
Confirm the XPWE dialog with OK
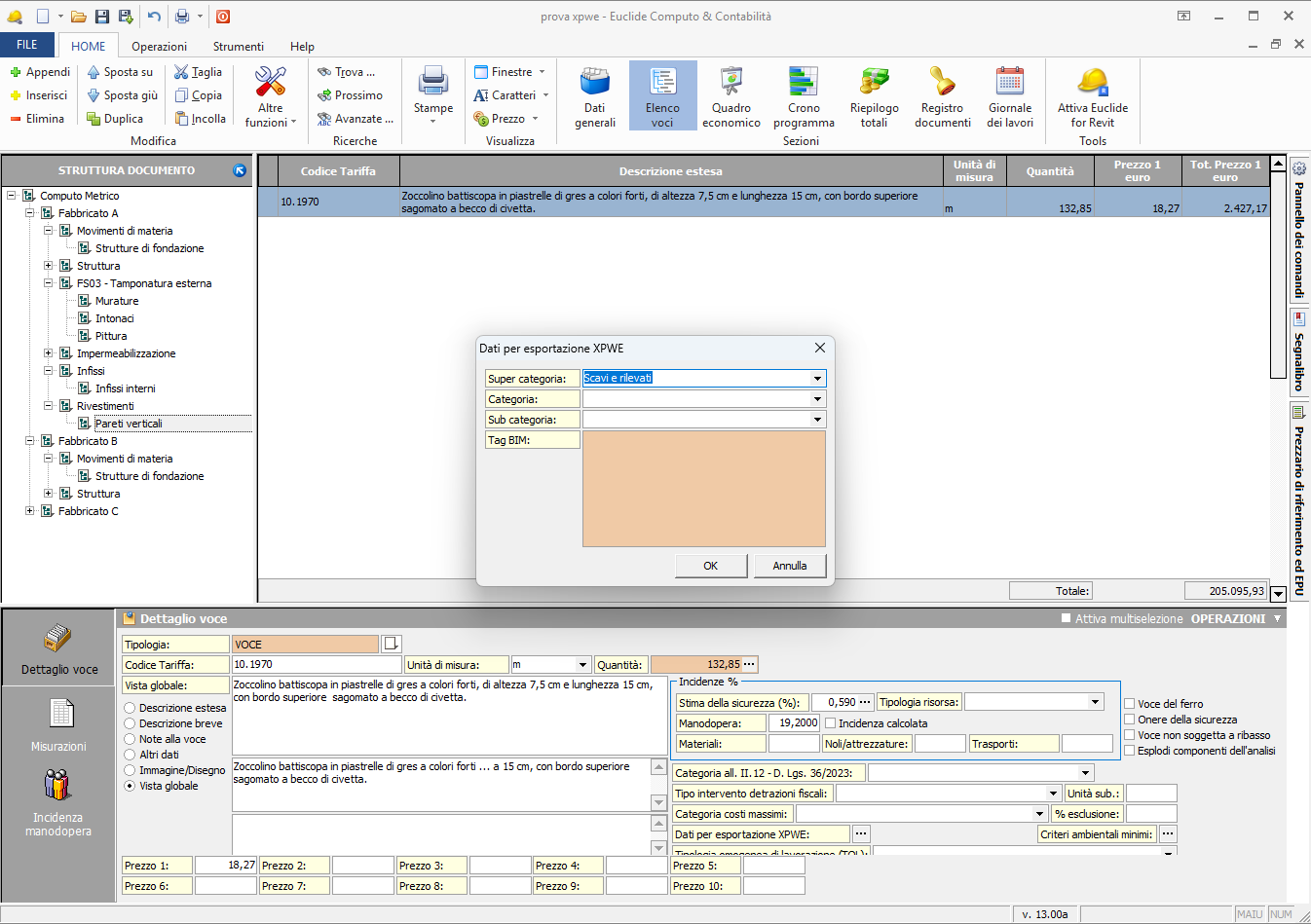[x=711, y=566]
